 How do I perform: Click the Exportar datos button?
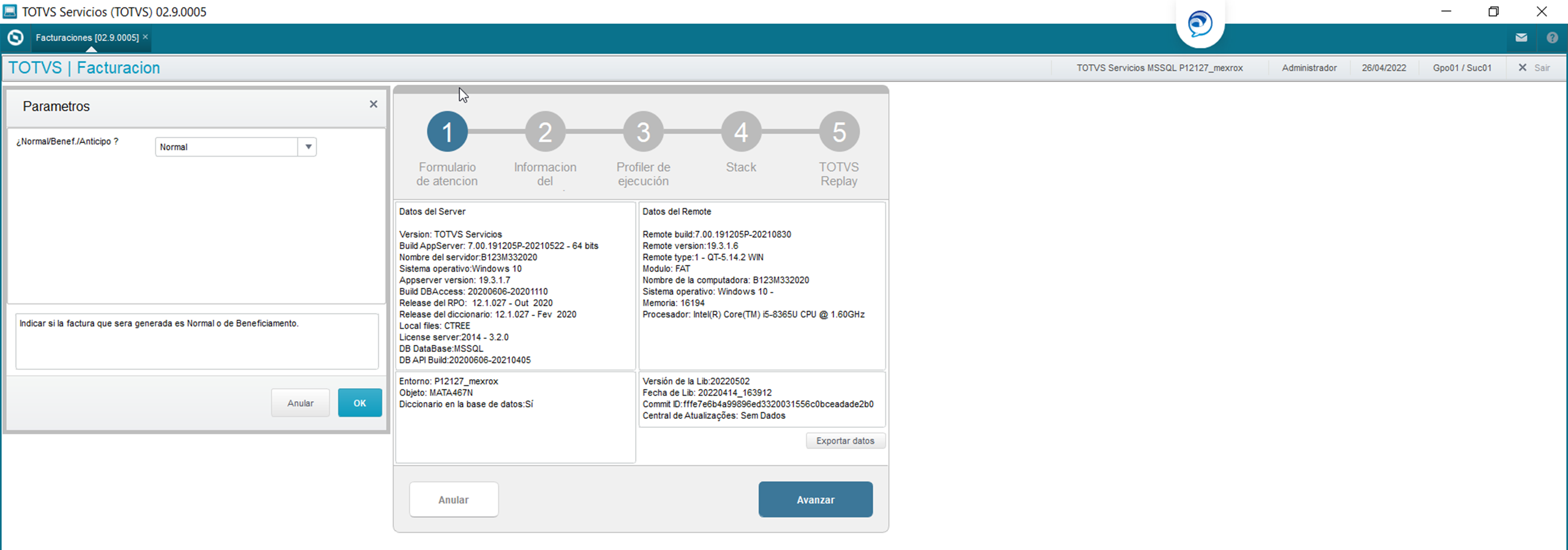[845, 440]
